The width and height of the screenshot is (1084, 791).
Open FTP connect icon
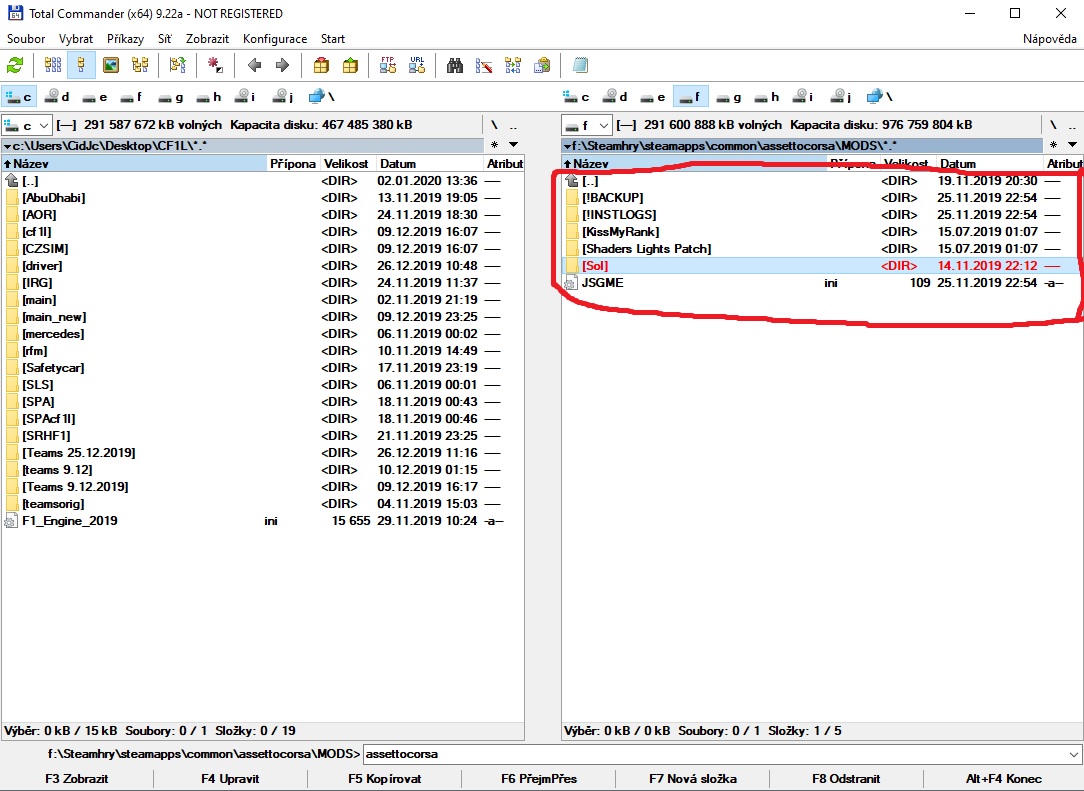388,66
